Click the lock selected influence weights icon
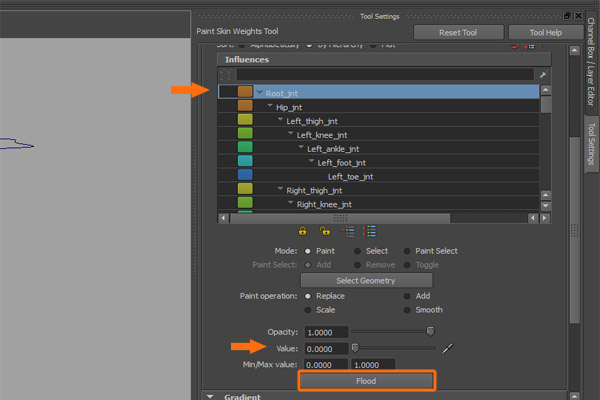 pos(302,230)
